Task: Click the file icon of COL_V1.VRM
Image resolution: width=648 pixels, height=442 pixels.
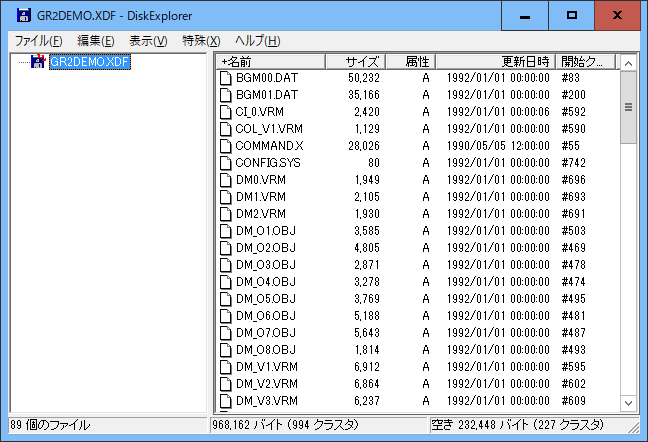Action: [x=226, y=129]
